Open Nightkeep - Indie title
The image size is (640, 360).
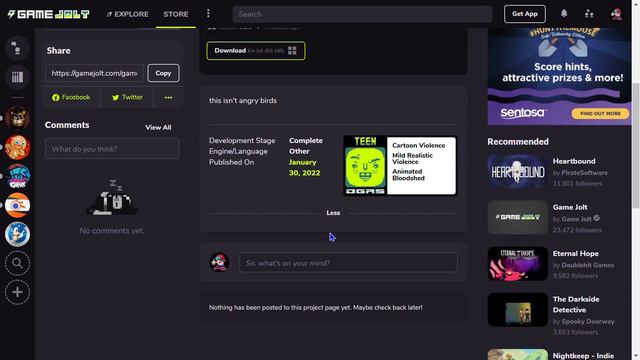click(x=583, y=356)
